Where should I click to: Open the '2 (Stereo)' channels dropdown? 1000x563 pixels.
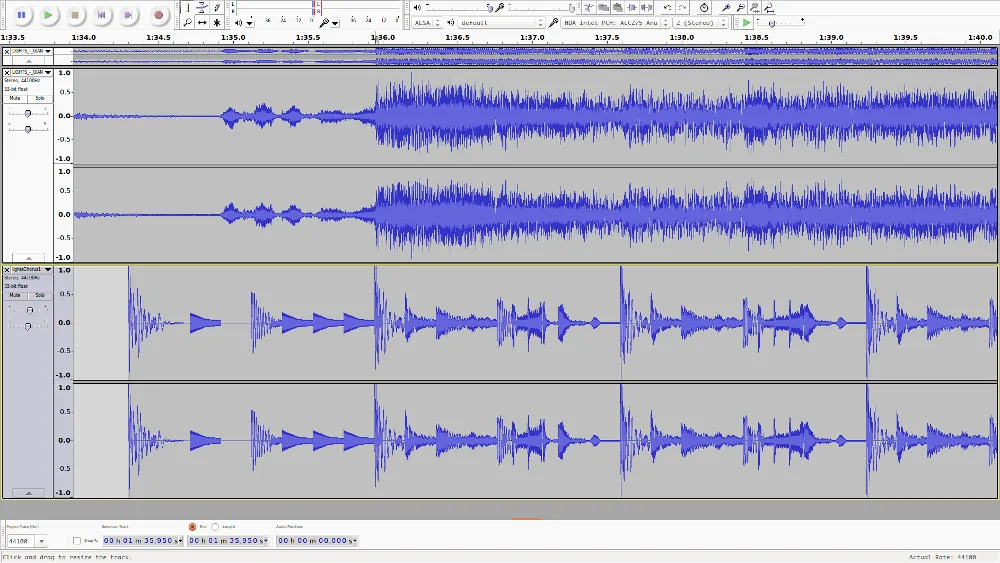click(701, 22)
